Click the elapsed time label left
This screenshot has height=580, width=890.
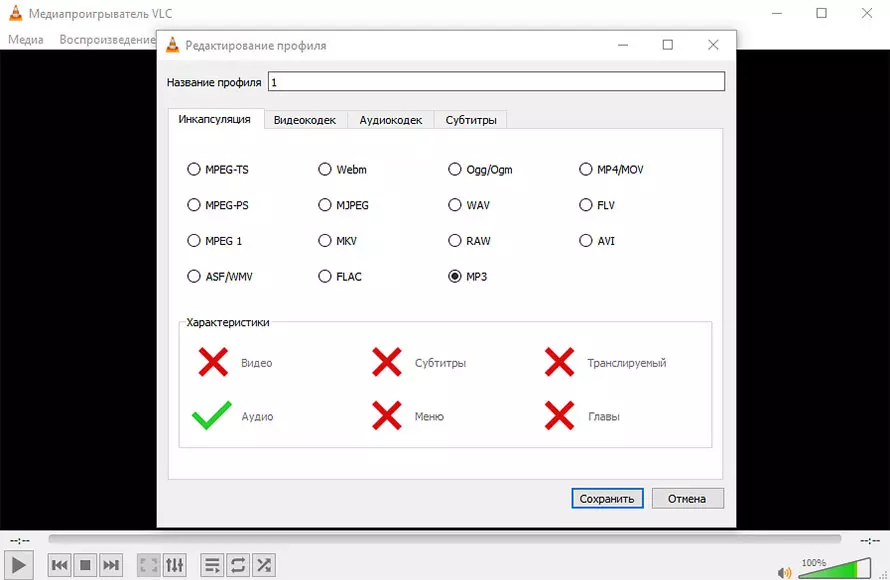(x=20, y=541)
